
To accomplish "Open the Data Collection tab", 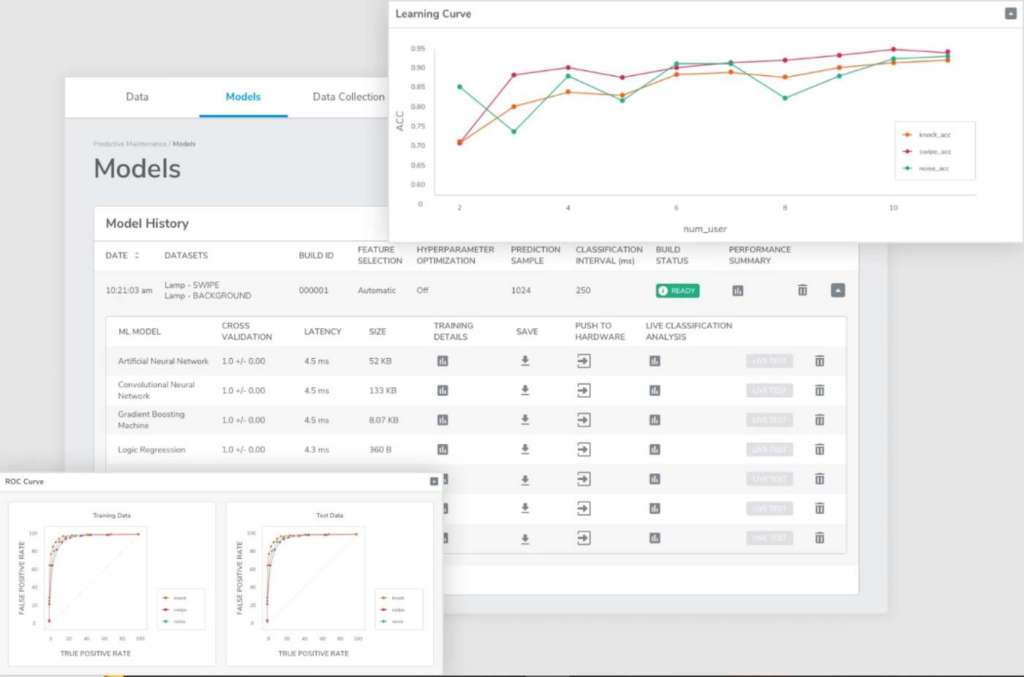I will click(x=348, y=97).
